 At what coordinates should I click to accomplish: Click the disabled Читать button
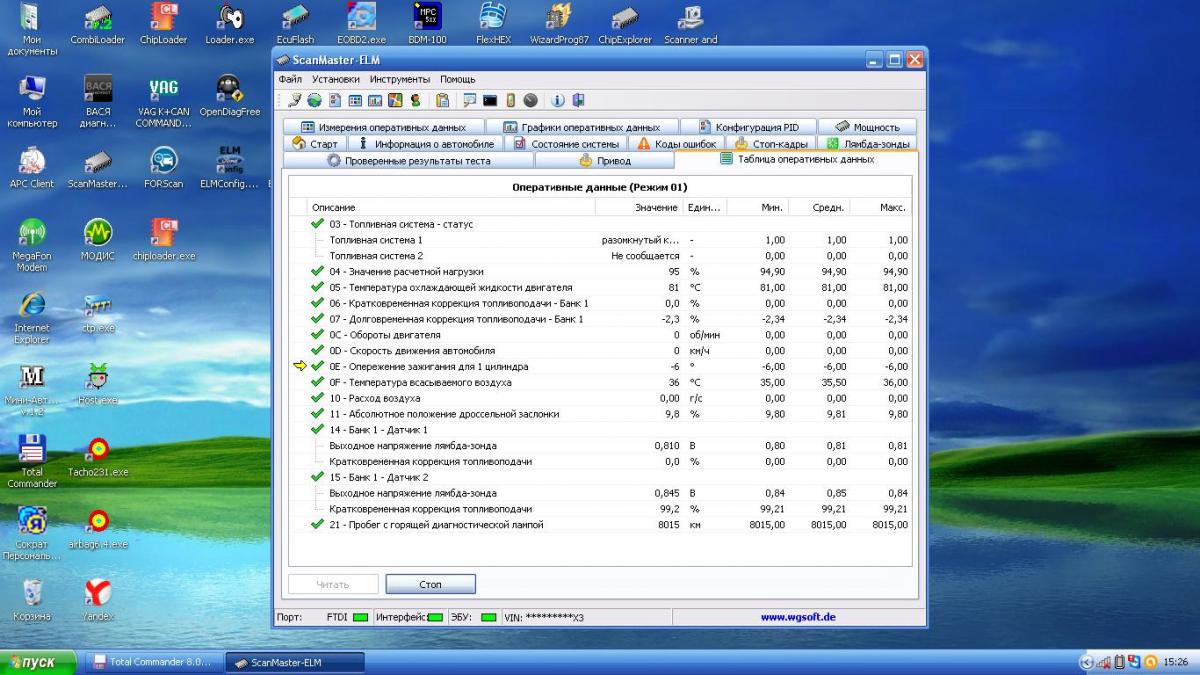click(x=333, y=584)
